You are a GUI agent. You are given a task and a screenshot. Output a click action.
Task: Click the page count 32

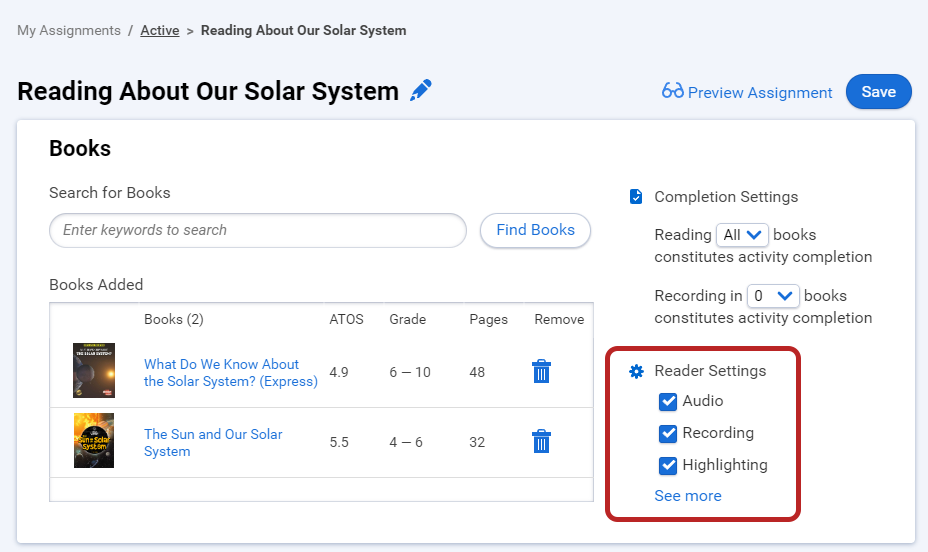coord(477,442)
